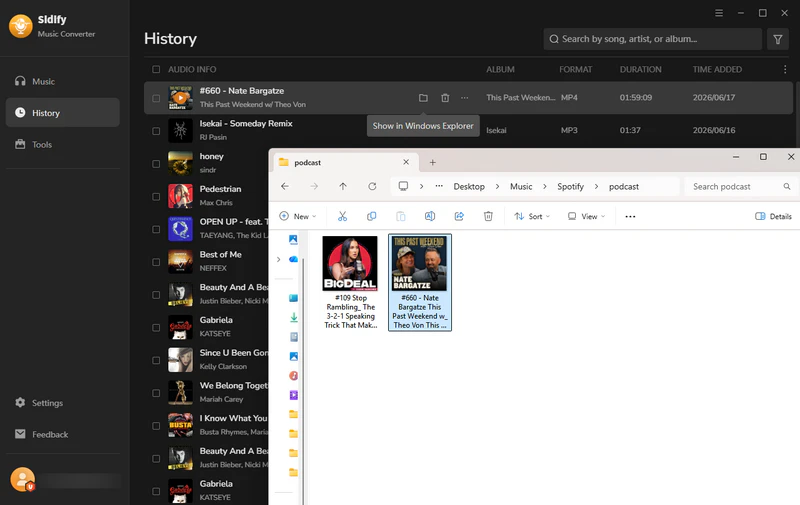Image resolution: width=800 pixels, height=505 pixels.
Task: Click the Downloads arrow icon in navigation pane
Action: 294,317
